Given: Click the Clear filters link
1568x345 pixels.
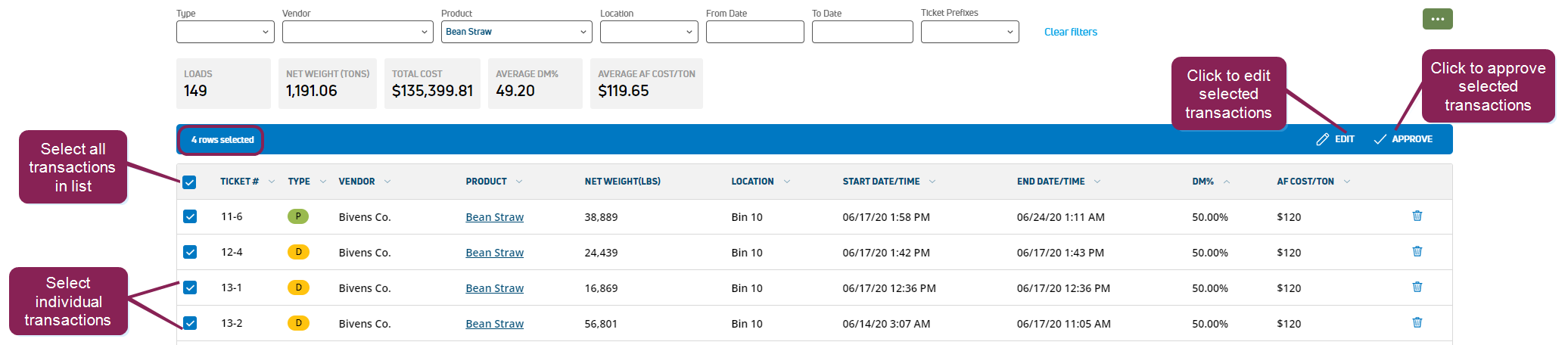Looking at the screenshot, I should coord(1070,32).
